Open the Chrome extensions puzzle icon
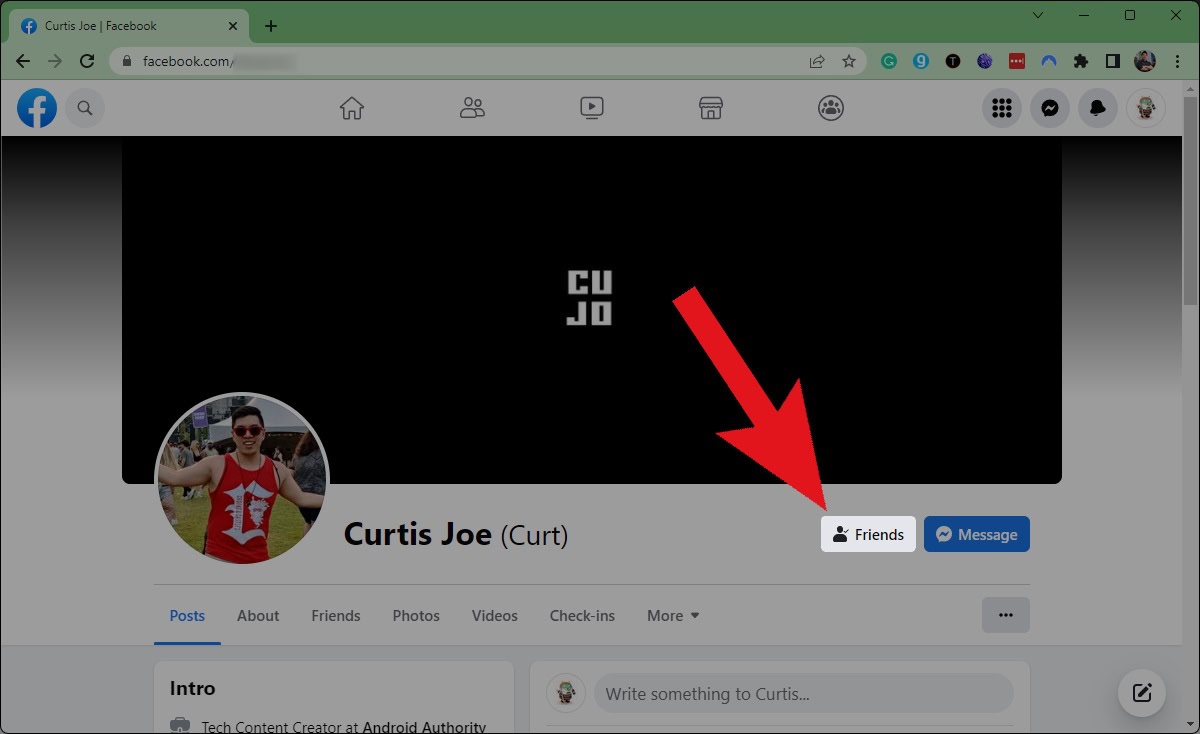The image size is (1200, 734). click(1080, 61)
